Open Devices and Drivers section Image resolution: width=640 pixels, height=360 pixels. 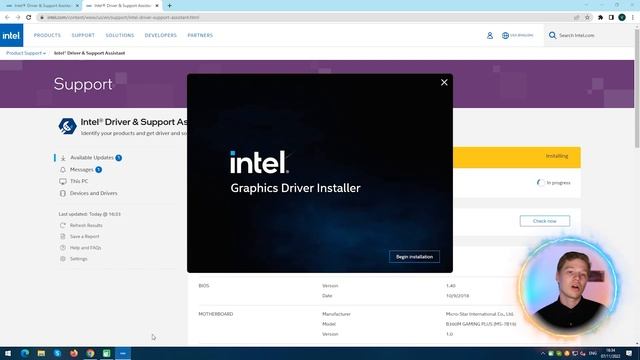(93, 193)
